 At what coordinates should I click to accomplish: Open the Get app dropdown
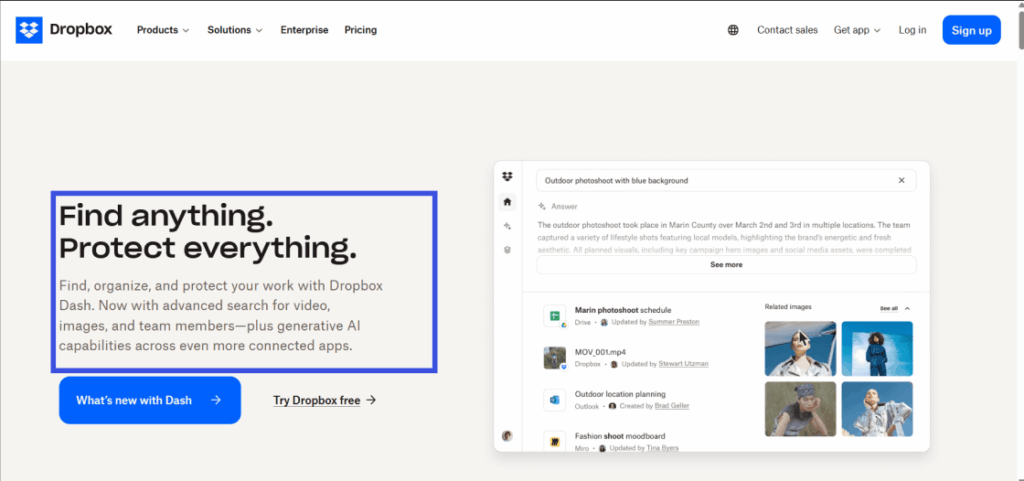coord(857,30)
